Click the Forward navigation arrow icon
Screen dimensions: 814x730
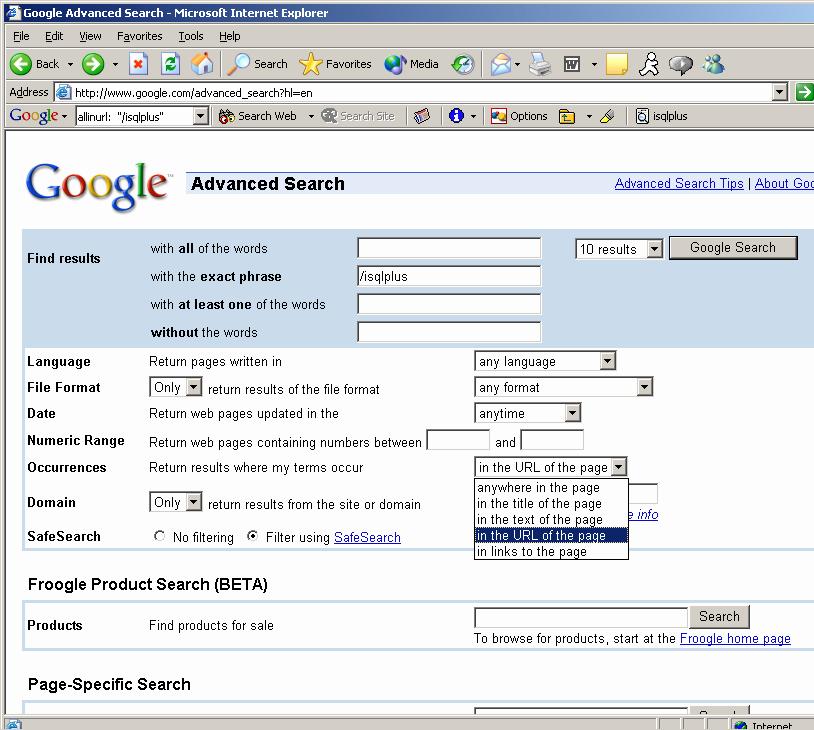click(93, 64)
